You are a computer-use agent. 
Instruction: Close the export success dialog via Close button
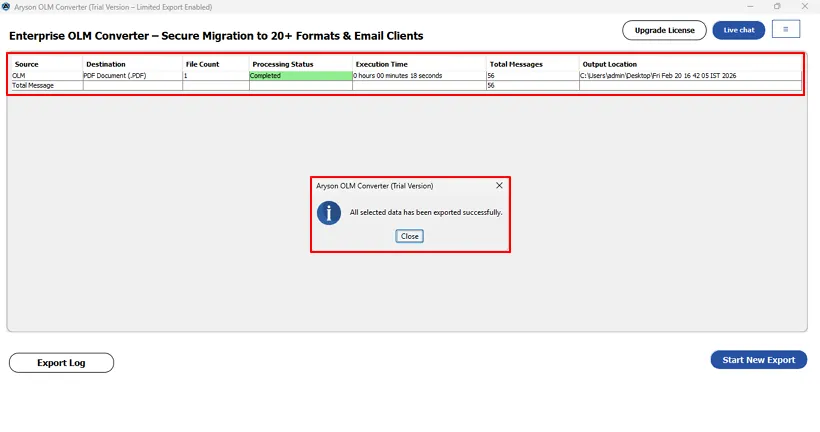tap(409, 236)
